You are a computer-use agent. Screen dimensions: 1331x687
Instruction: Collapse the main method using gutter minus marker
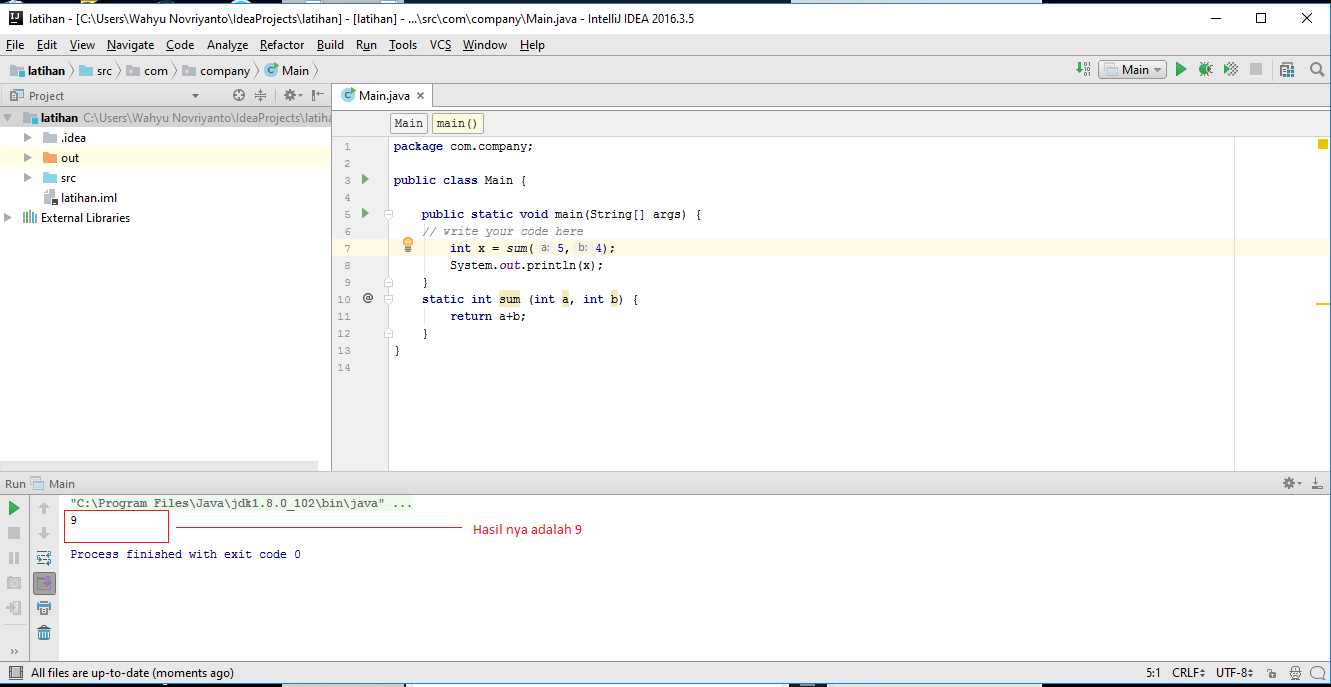click(388, 213)
